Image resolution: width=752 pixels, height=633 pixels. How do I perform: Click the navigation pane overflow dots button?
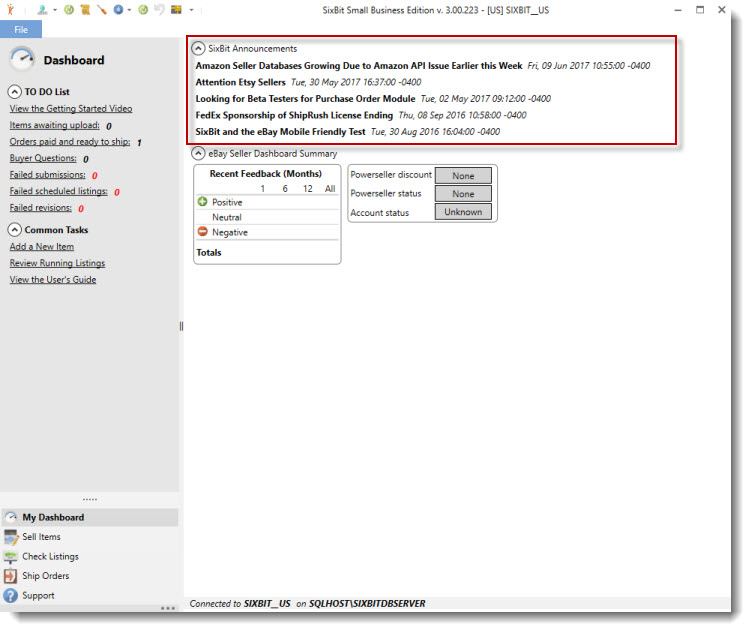168,608
